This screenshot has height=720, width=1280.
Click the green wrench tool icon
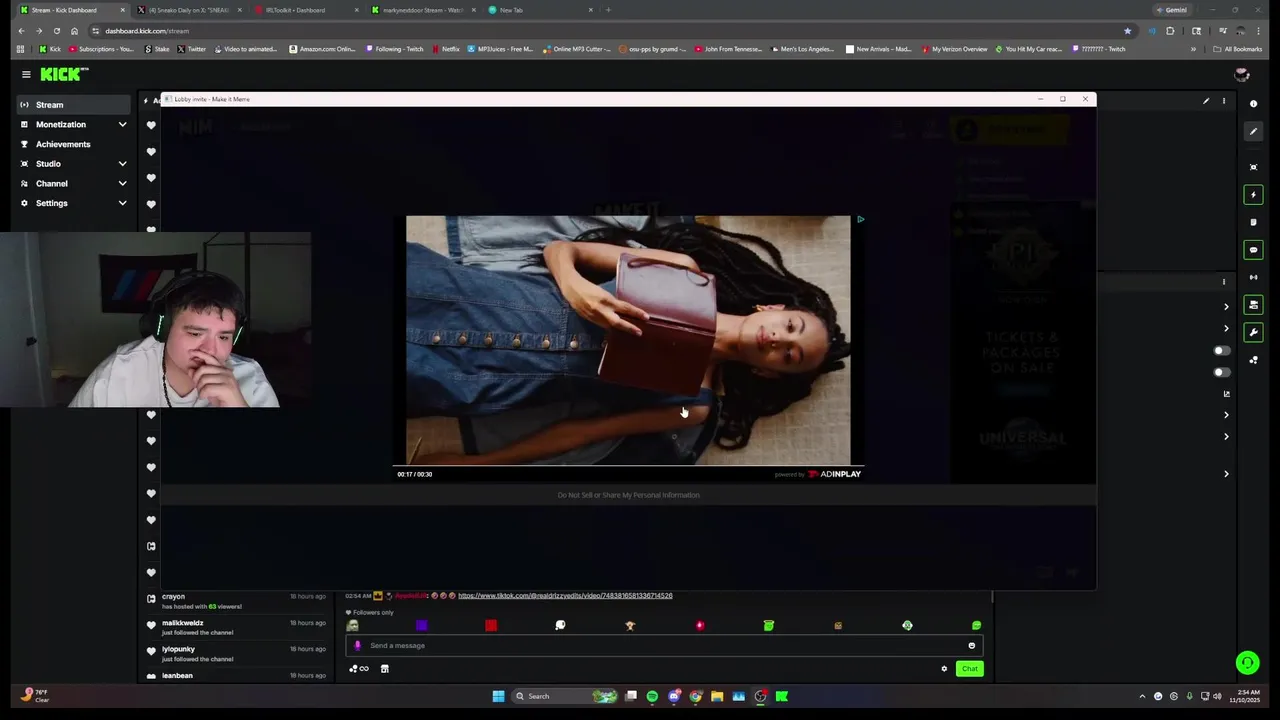pyautogui.click(x=1253, y=332)
